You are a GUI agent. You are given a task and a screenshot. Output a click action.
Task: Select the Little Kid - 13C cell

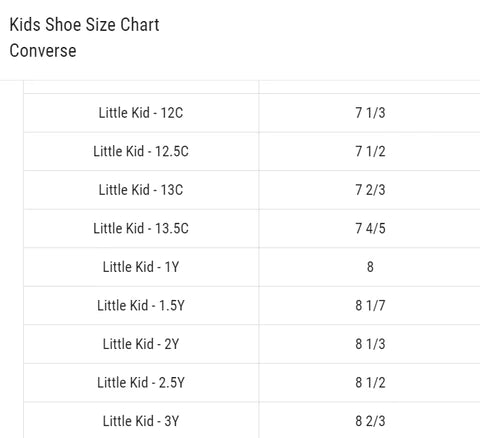click(x=141, y=190)
